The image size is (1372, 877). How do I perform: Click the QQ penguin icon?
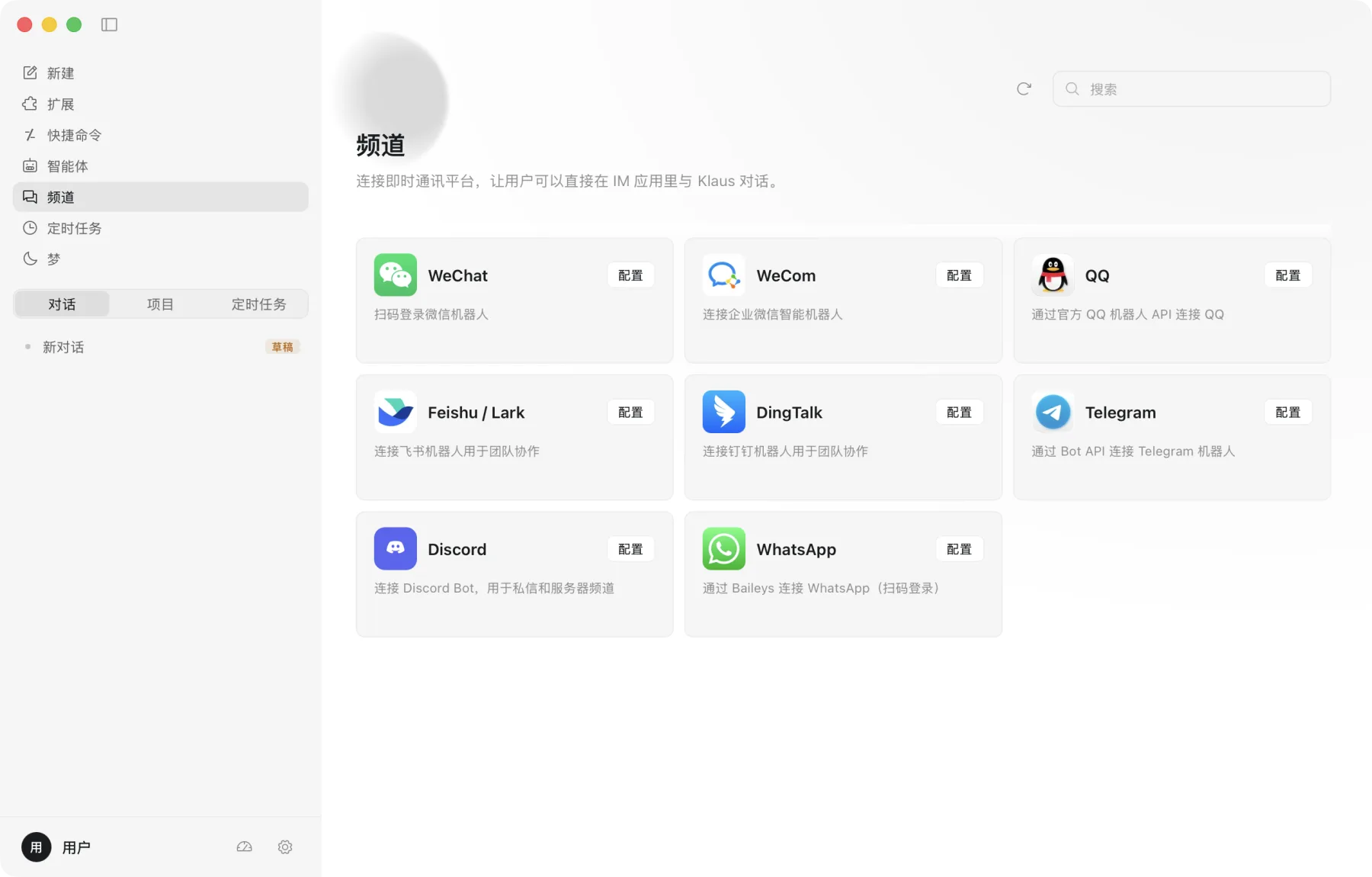pyautogui.click(x=1053, y=275)
